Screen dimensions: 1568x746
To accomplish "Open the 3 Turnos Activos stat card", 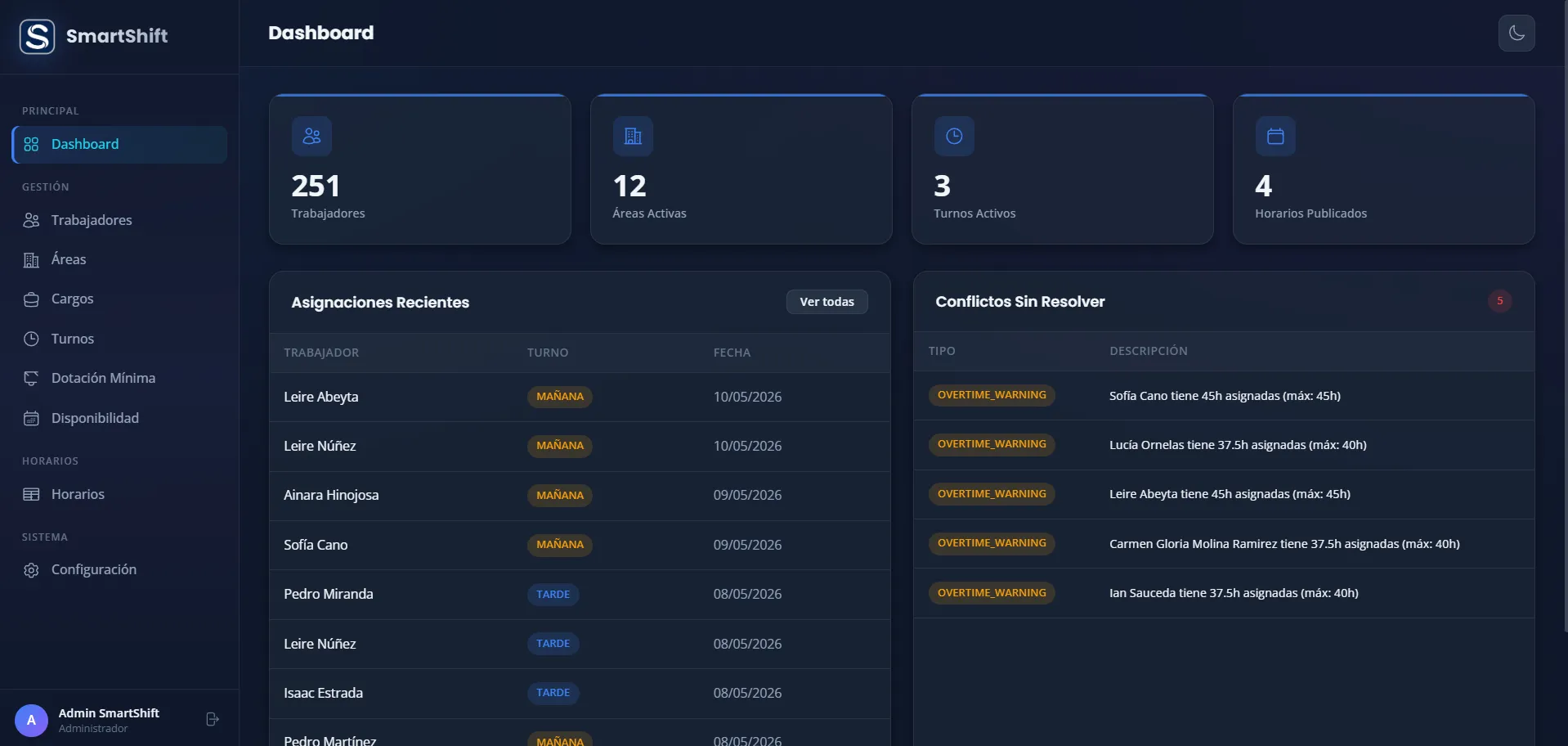I will pyautogui.click(x=1063, y=169).
